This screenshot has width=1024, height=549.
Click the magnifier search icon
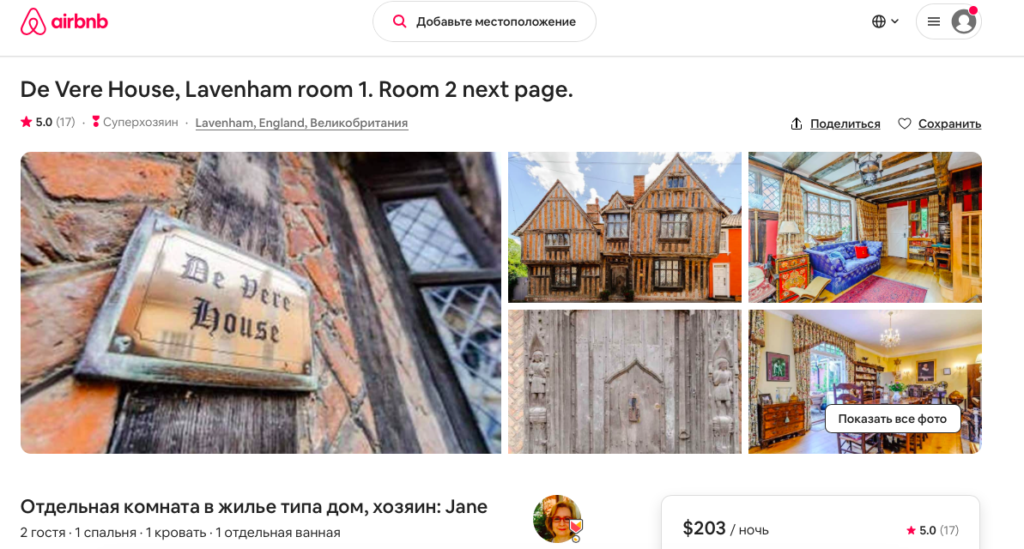click(399, 22)
